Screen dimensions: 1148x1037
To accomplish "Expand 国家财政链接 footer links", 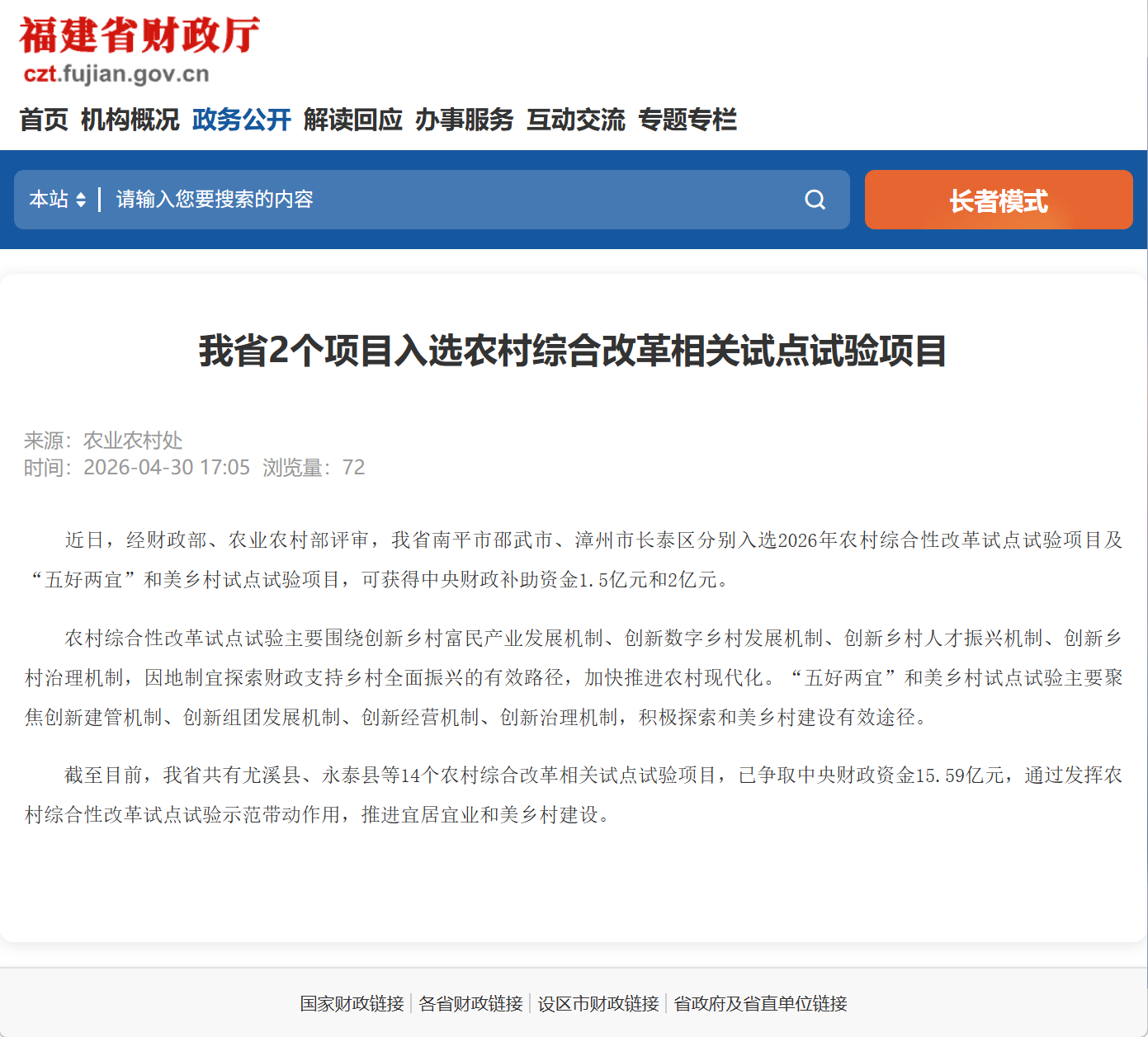I will click(x=352, y=1003).
